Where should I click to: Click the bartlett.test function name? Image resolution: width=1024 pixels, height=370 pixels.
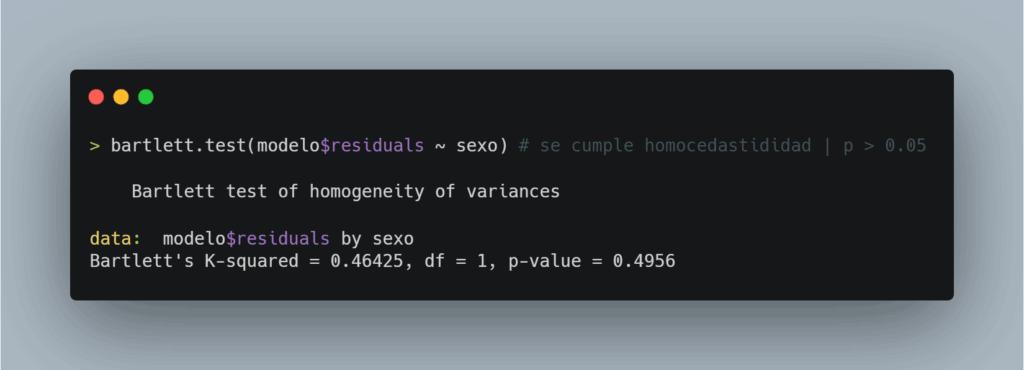click(x=178, y=146)
